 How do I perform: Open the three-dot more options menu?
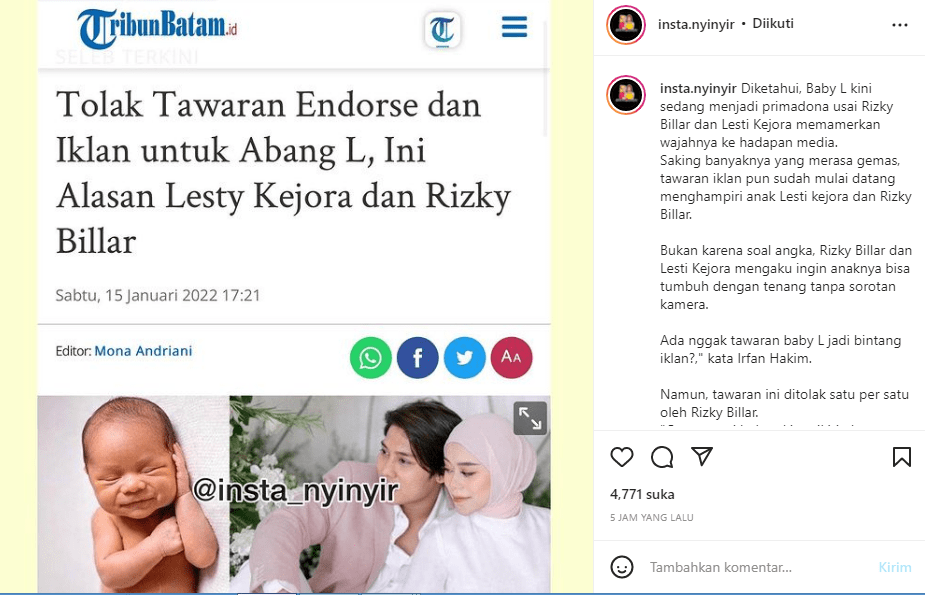[900, 25]
